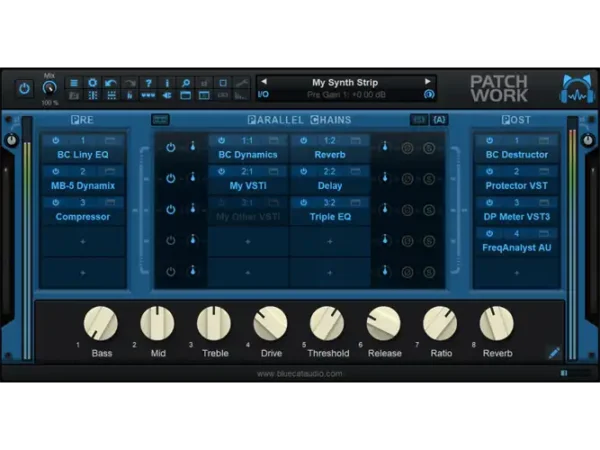This screenshot has height=450, width=600.
Task: Open the I/O configuration button
Action: (263, 94)
